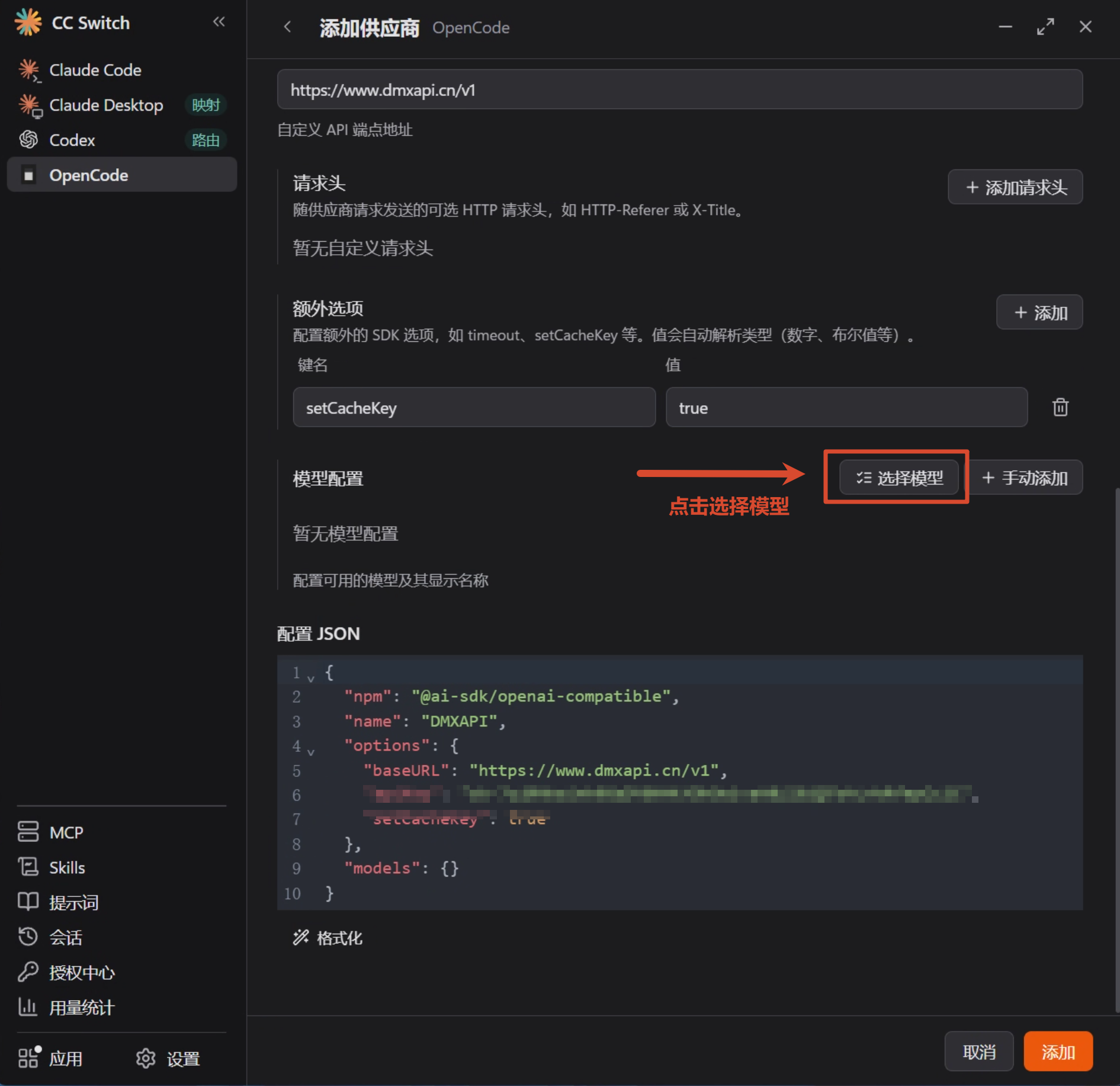Click the 授权中心 key icon
The image size is (1120, 1086).
(x=28, y=972)
